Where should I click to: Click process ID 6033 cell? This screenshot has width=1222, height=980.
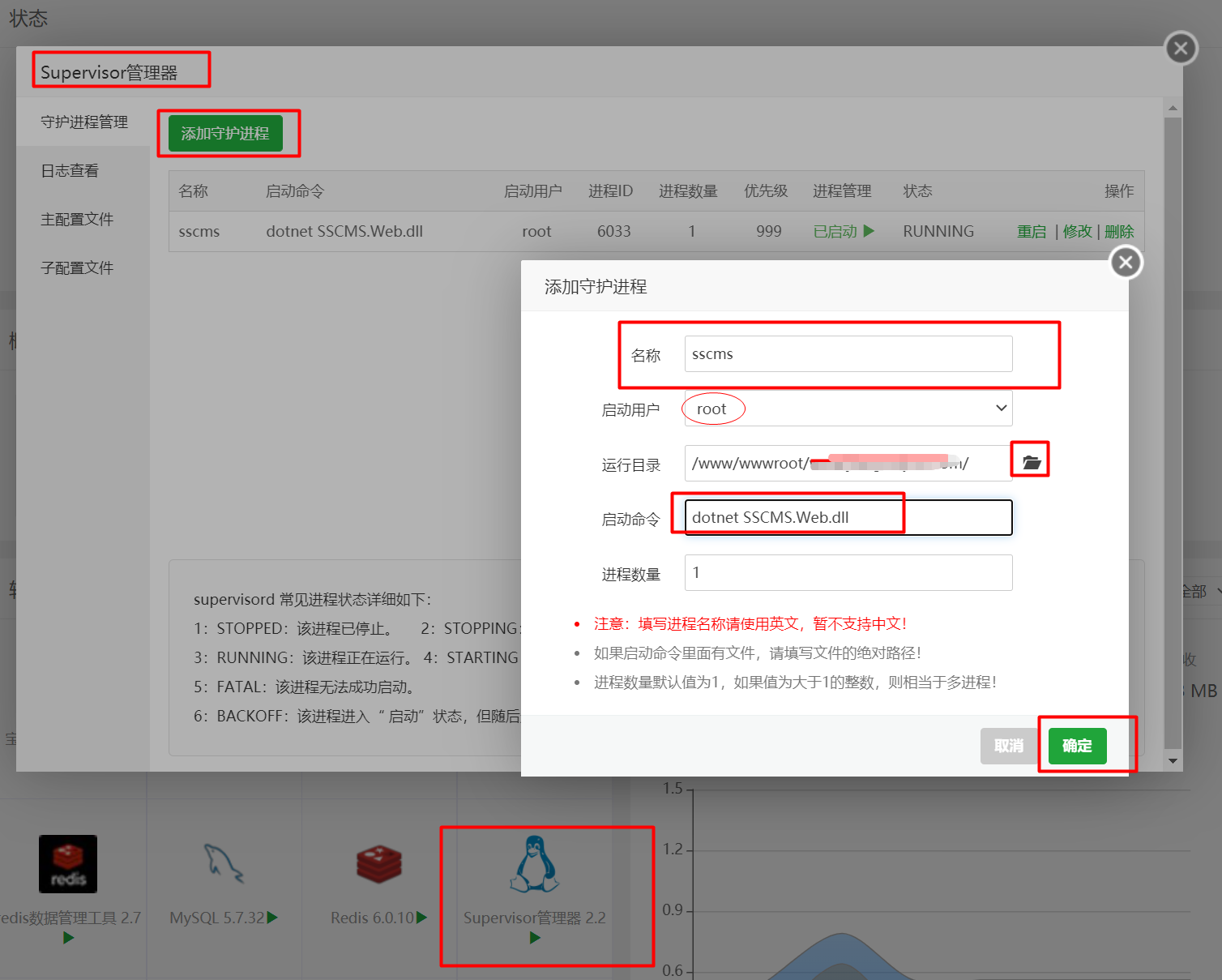[613, 231]
